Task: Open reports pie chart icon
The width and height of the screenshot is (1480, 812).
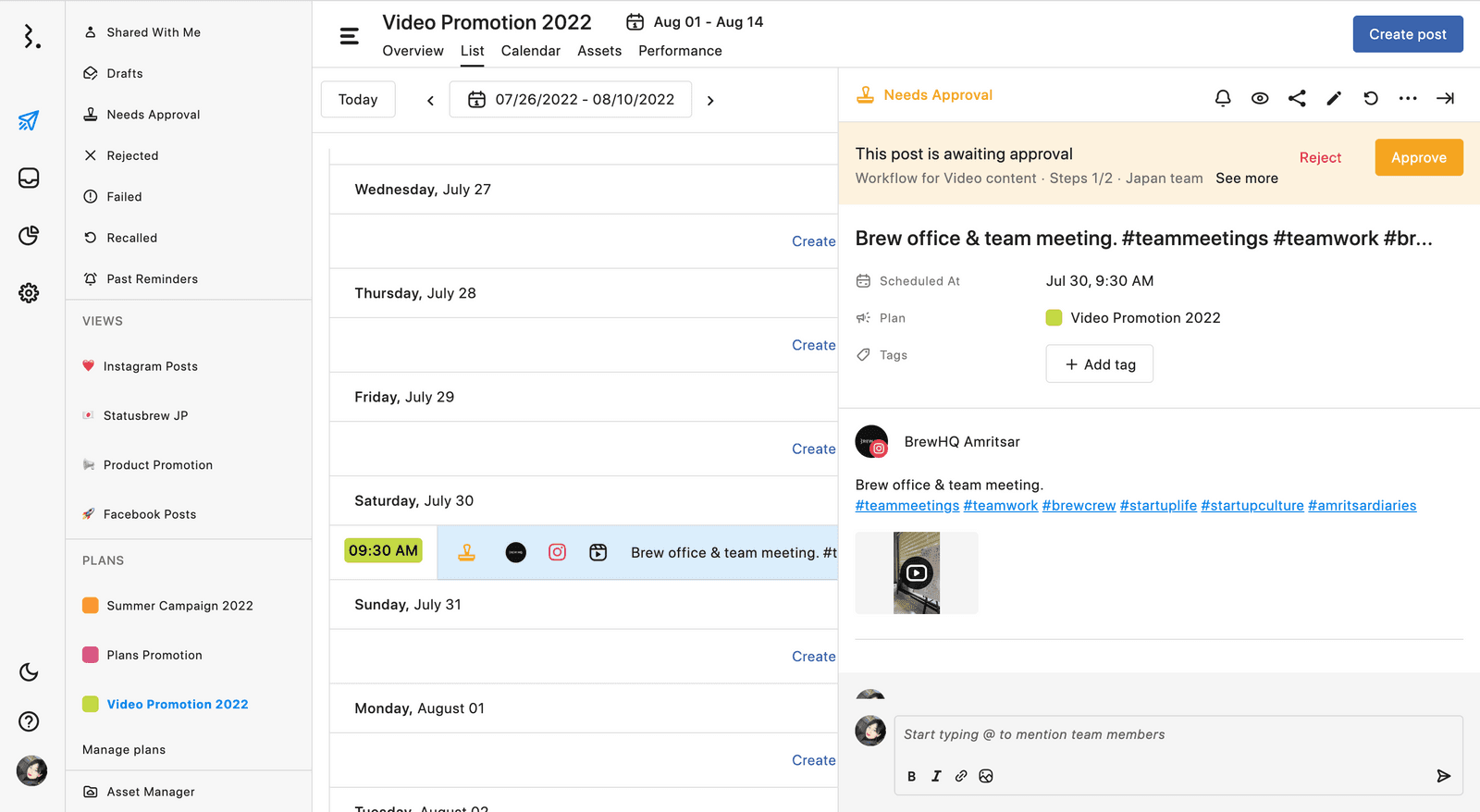Action: click(x=30, y=235)
